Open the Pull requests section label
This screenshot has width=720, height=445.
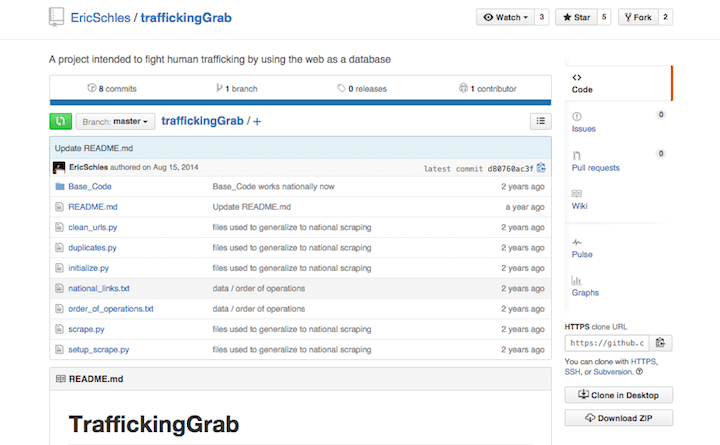(x=596, y=168)
